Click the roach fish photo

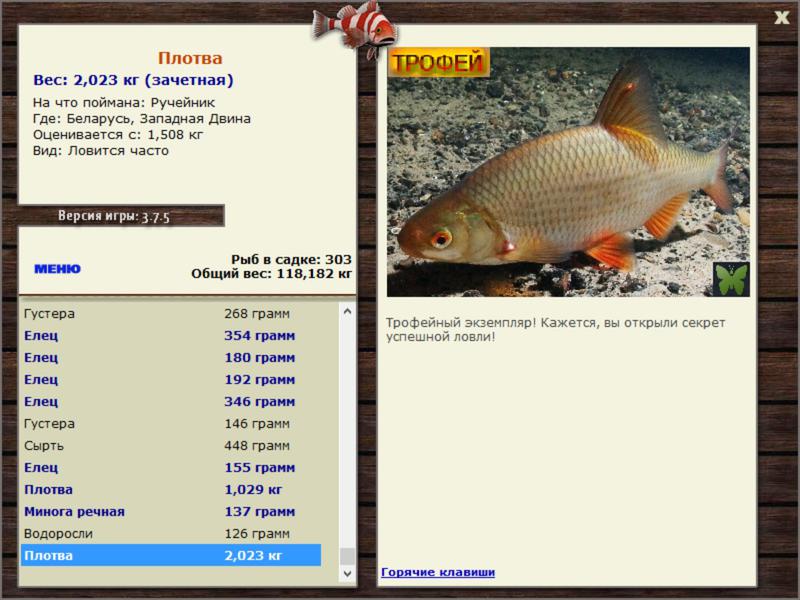(568, 172)
